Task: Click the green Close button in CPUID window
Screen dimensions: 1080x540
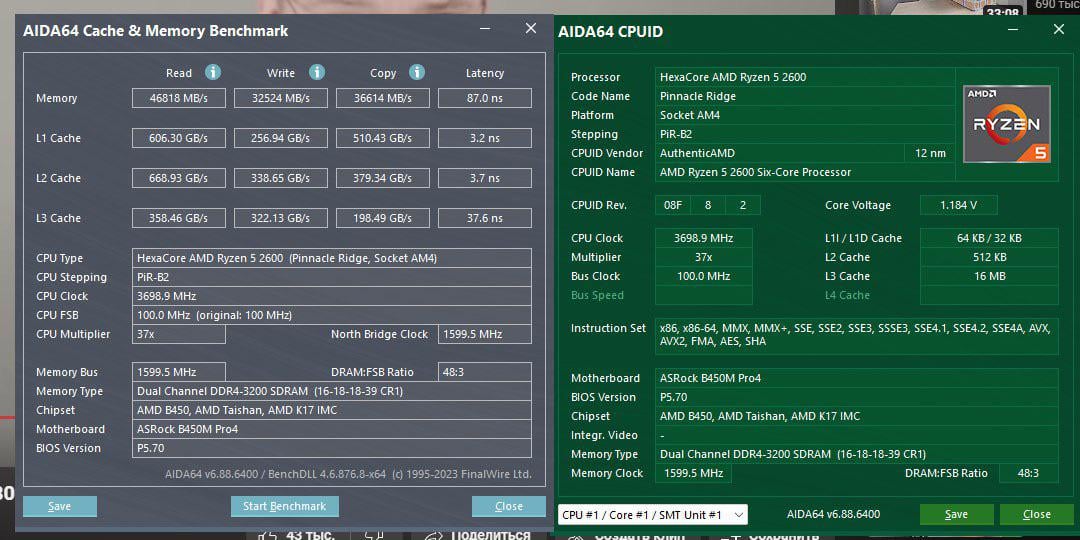Action: click(x=1037, y=515)
